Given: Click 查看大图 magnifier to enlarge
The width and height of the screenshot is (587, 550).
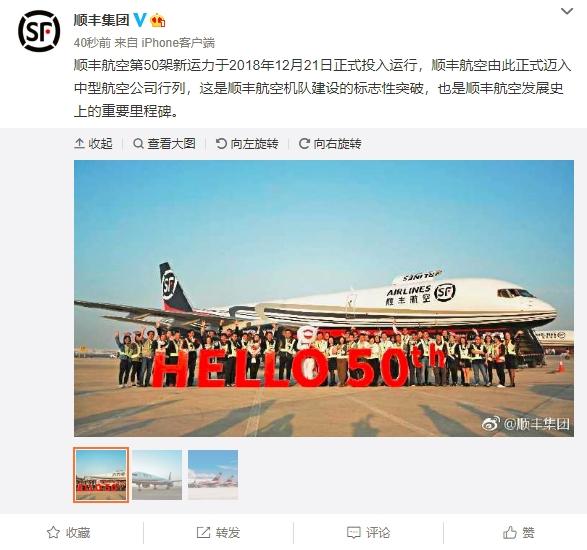Looking at the screenshot, I should [164, 144].
